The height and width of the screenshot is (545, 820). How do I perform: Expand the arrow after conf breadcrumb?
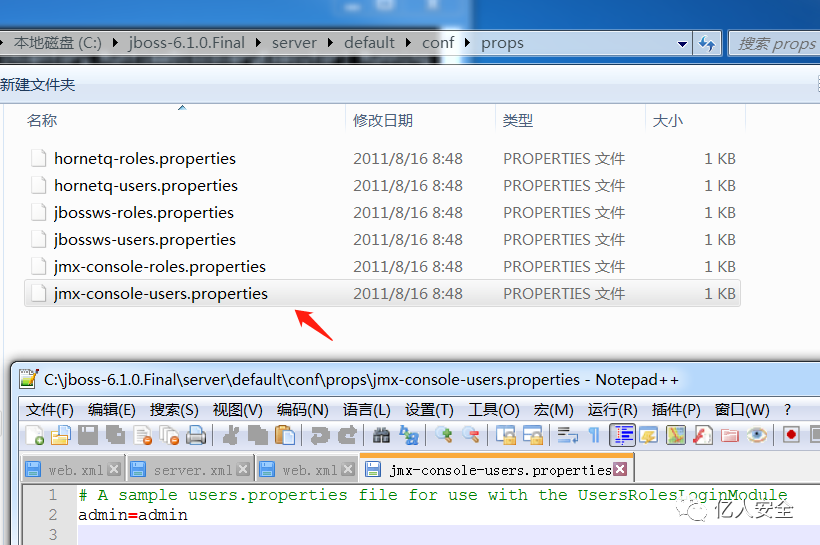click(468, 43)
